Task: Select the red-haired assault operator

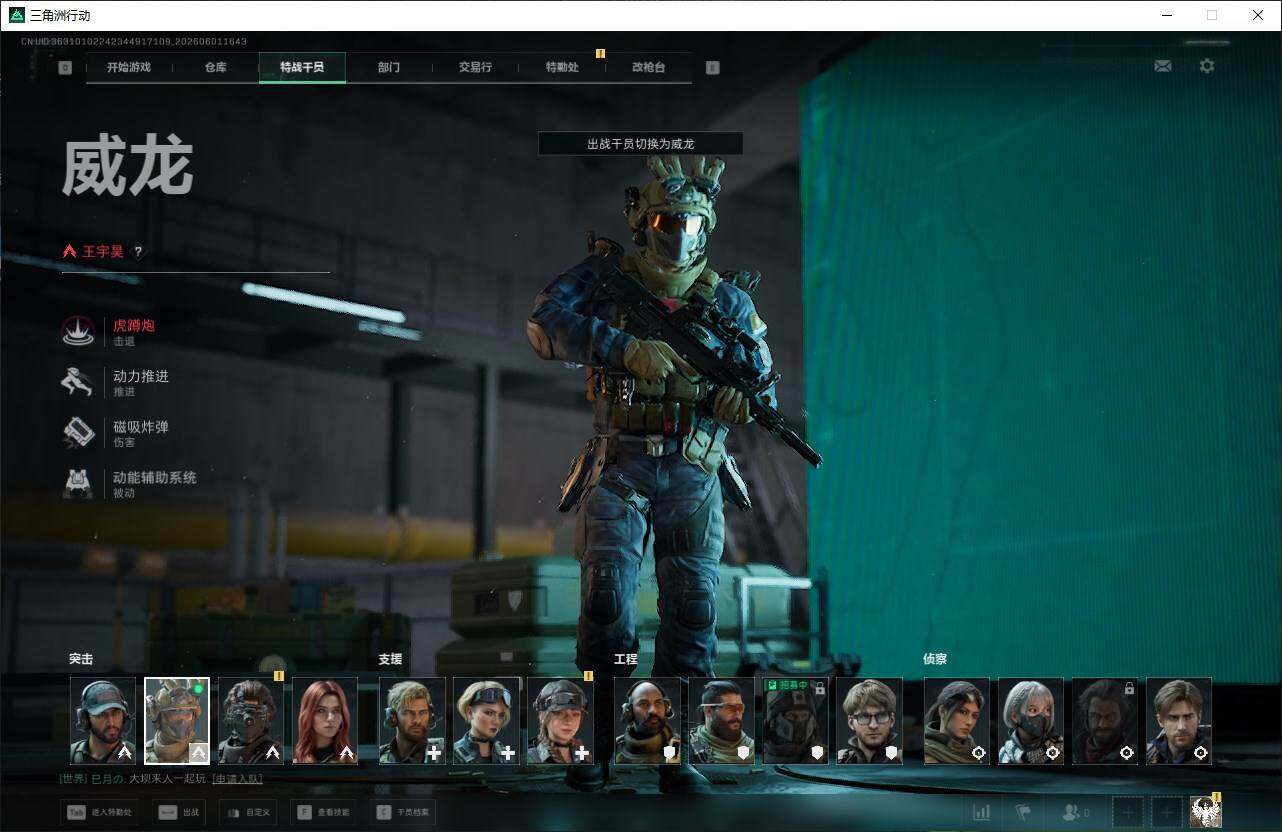Action: 325,721
